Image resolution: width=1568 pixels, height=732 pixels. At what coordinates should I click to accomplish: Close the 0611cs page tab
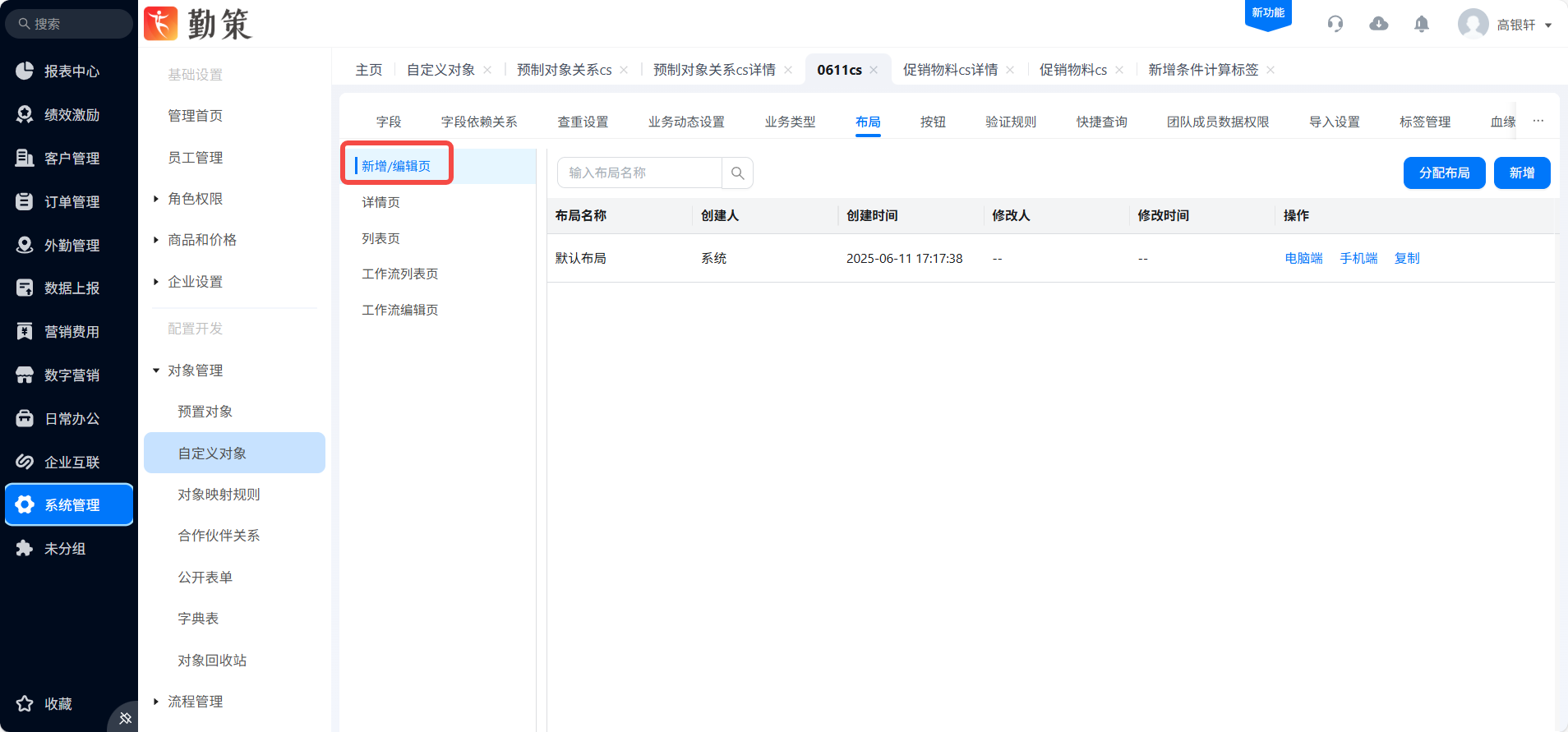874,70
